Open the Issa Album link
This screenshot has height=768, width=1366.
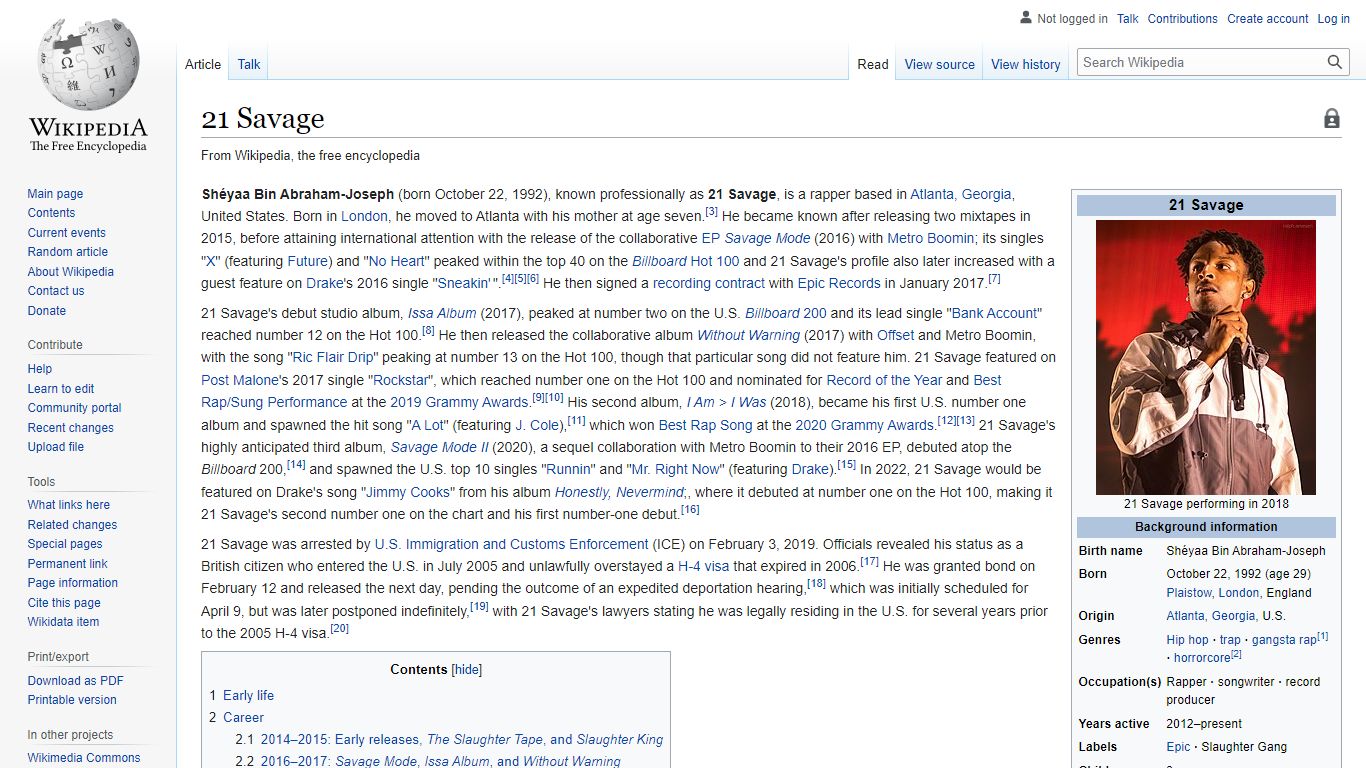pyautogui.click(x=442, y=313)
